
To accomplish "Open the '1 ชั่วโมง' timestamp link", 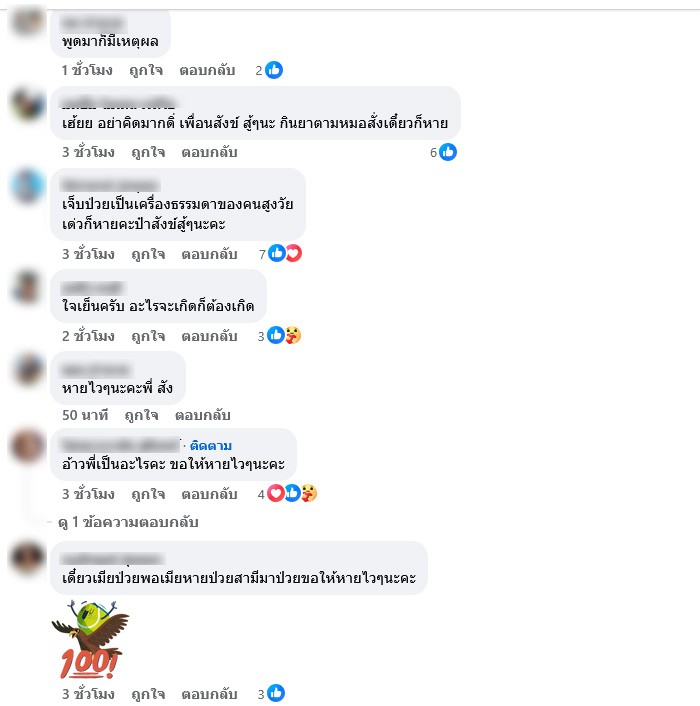I will point(87,70).
